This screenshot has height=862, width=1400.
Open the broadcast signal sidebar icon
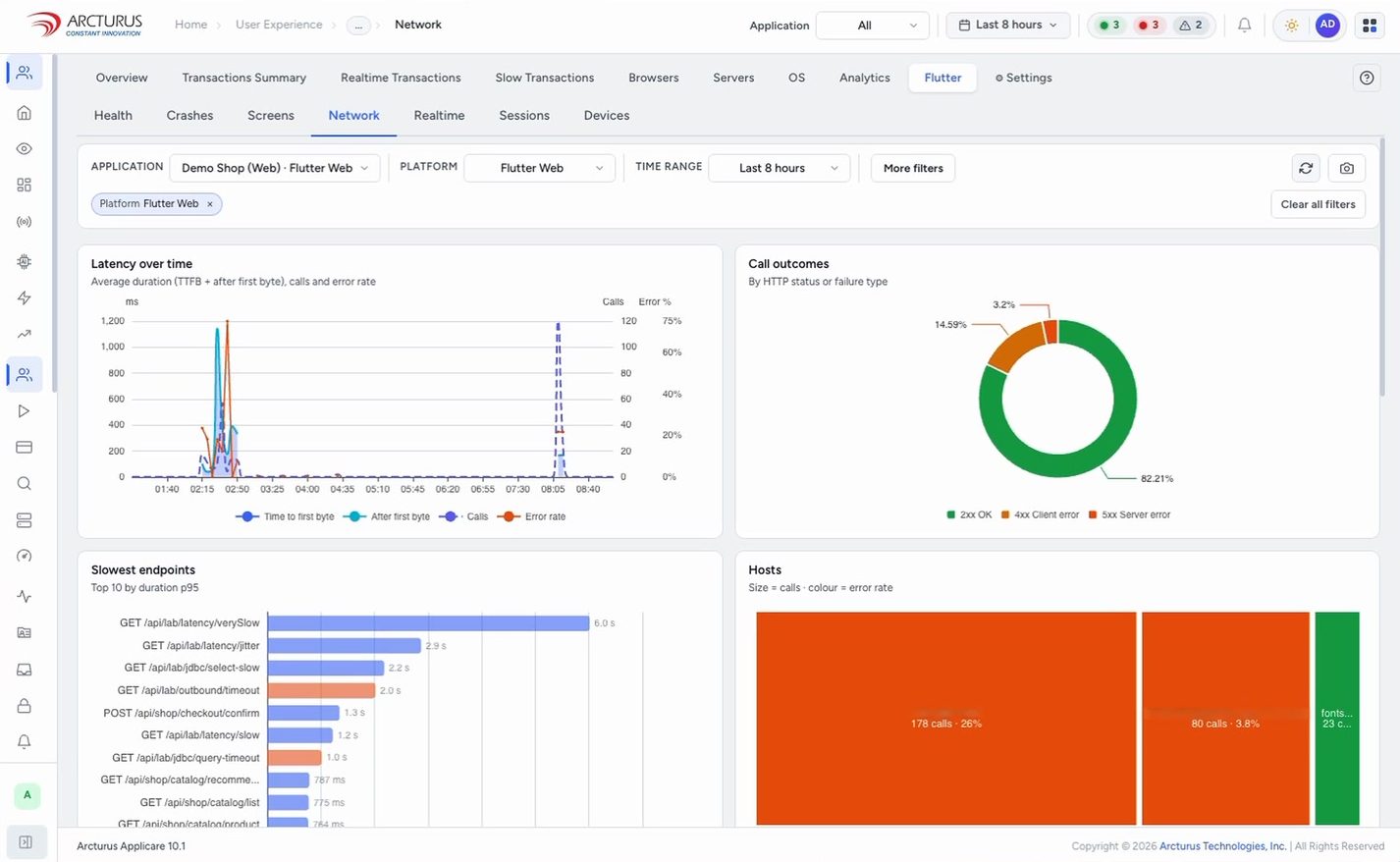(x=25, y=222)
